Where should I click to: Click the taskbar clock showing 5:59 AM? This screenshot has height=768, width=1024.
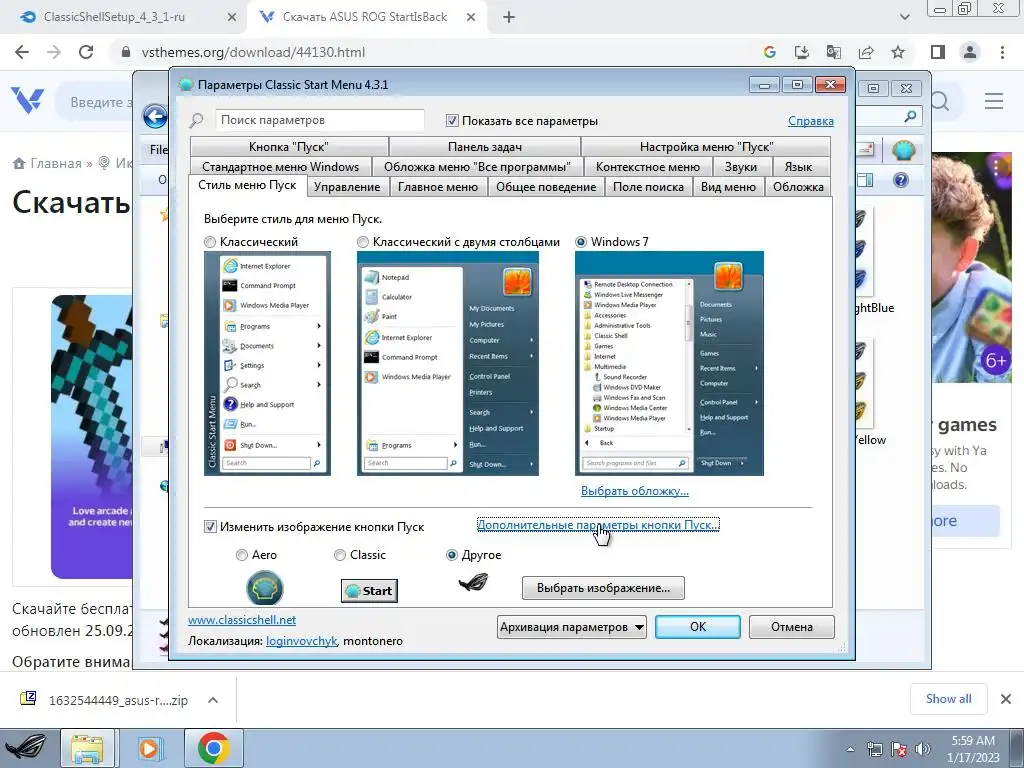tap(973, 749)
